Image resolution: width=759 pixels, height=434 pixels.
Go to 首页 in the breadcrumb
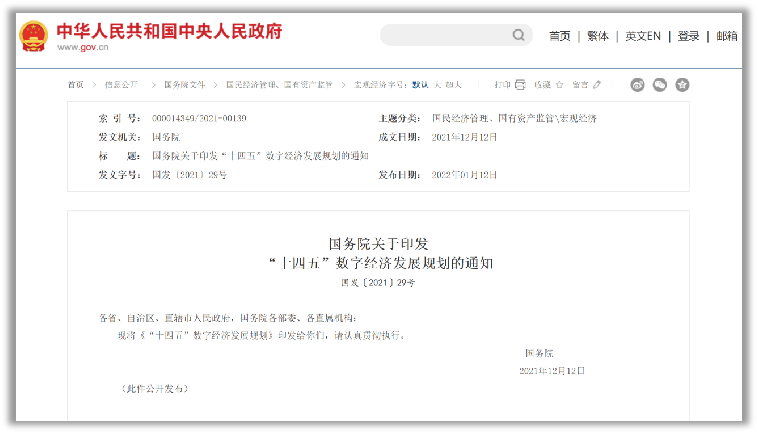coord(76,85)
